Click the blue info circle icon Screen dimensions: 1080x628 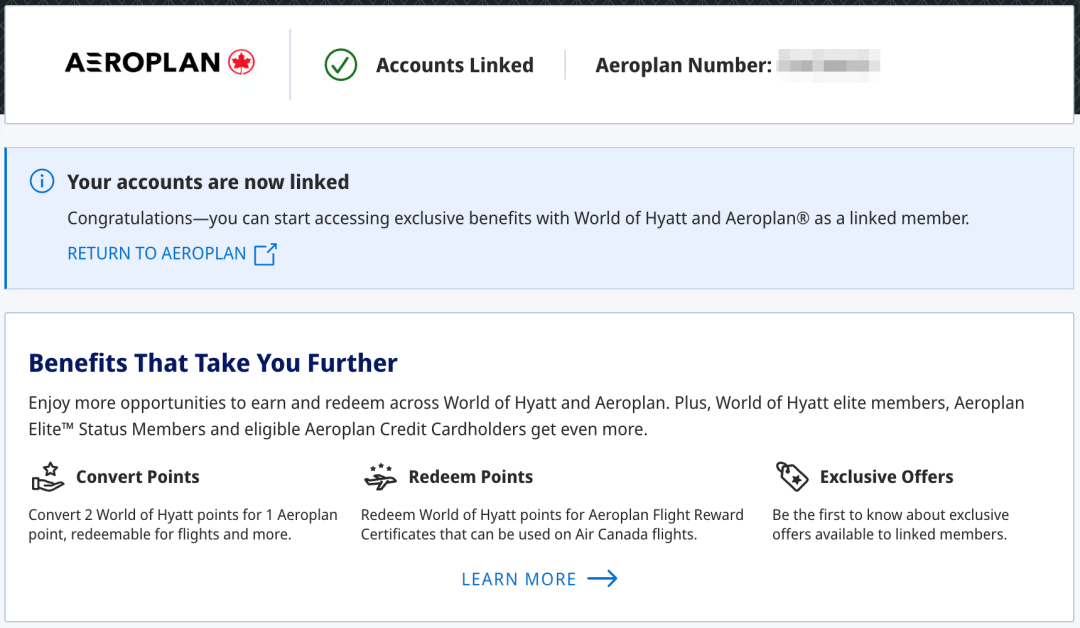click(42, 181)
